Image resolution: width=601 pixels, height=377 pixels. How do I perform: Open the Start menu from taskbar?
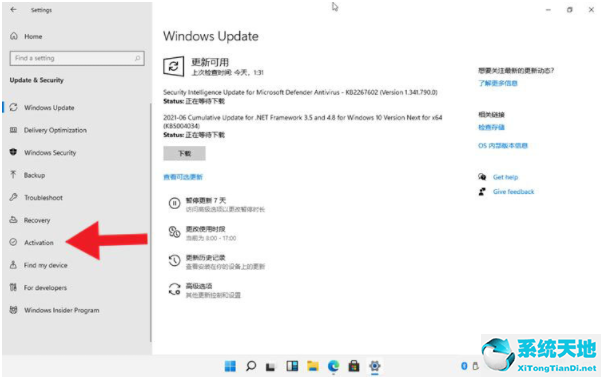click(230, 366)
